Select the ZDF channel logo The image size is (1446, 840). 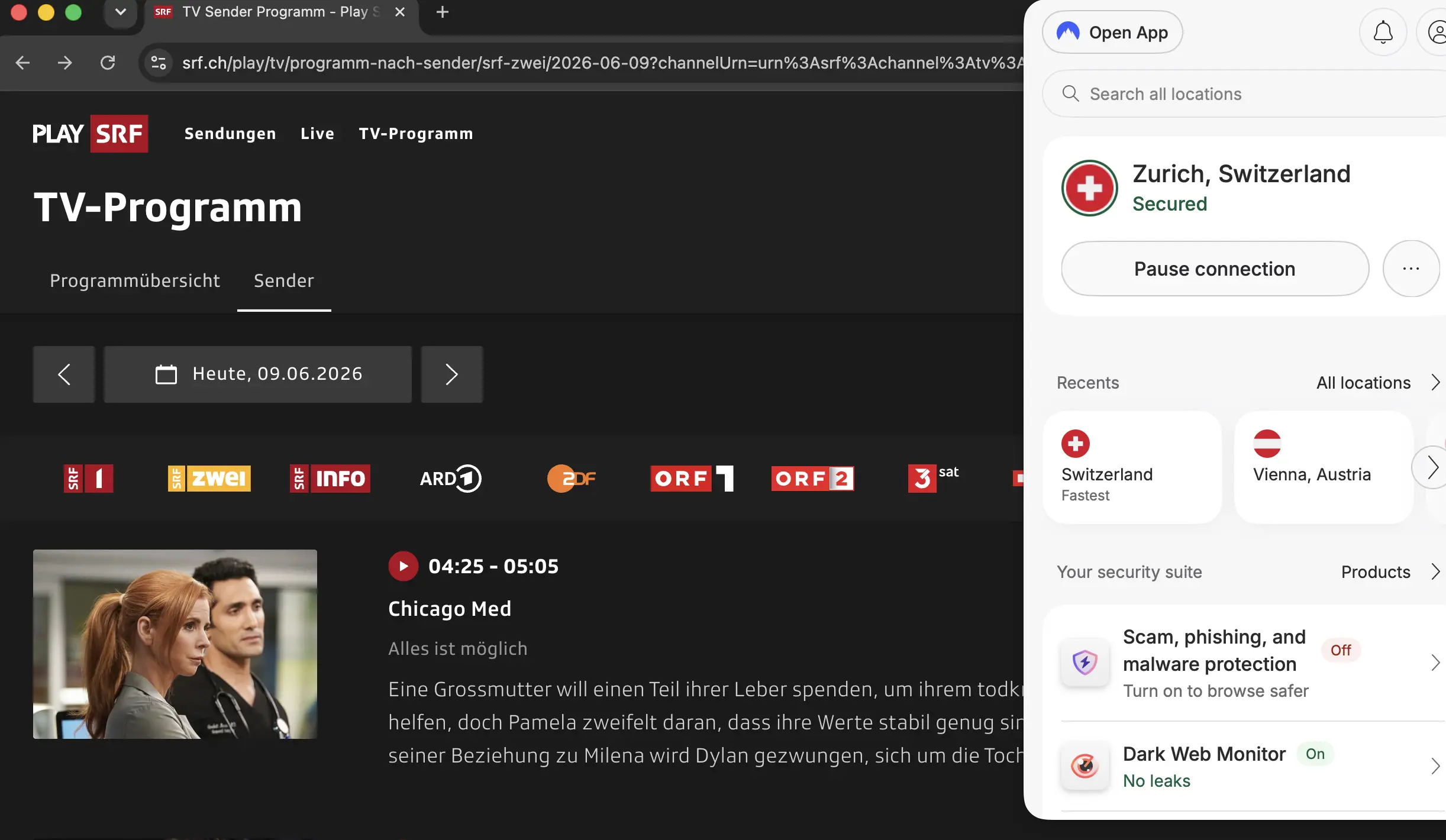click(572, 479)
